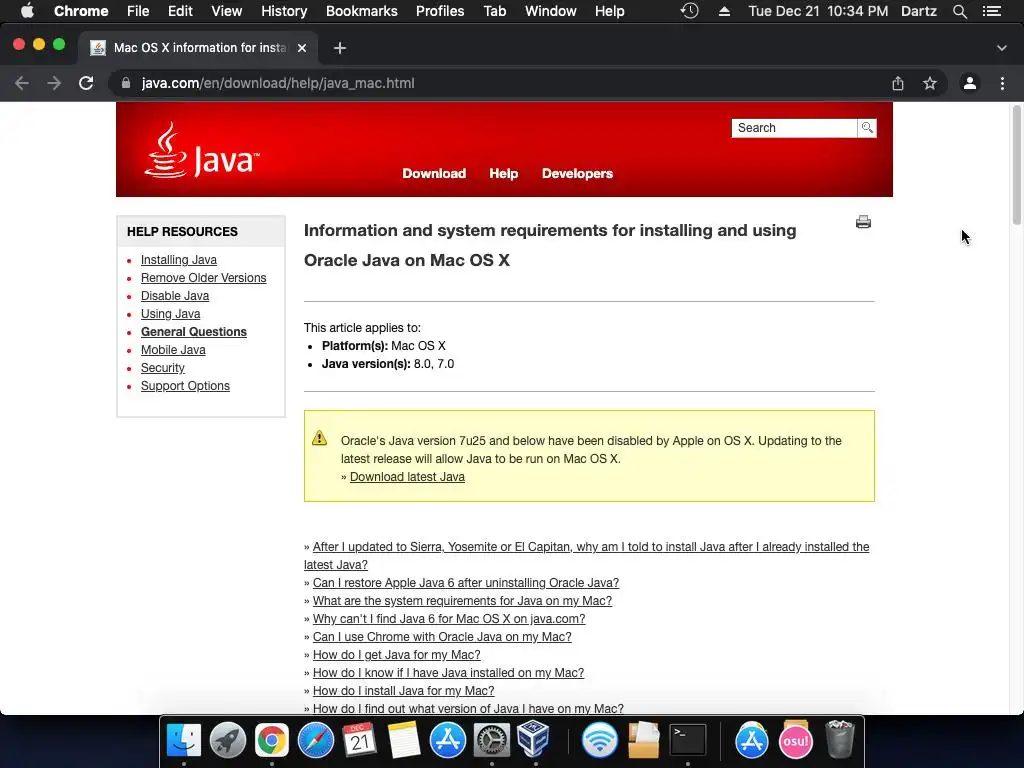
Task: Click the padlock site info icon
Action: click(126, 83)
